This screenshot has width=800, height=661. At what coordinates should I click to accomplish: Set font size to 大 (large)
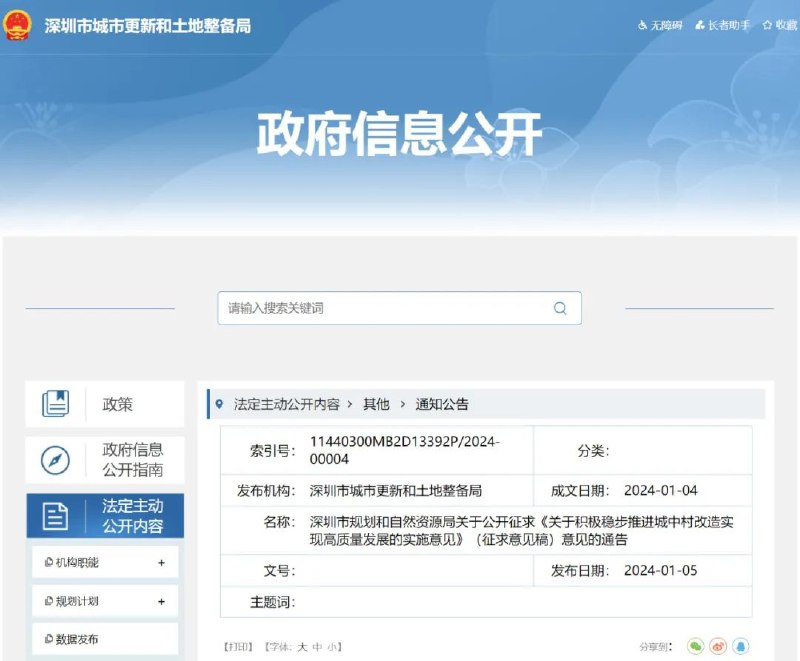[303, 645]
